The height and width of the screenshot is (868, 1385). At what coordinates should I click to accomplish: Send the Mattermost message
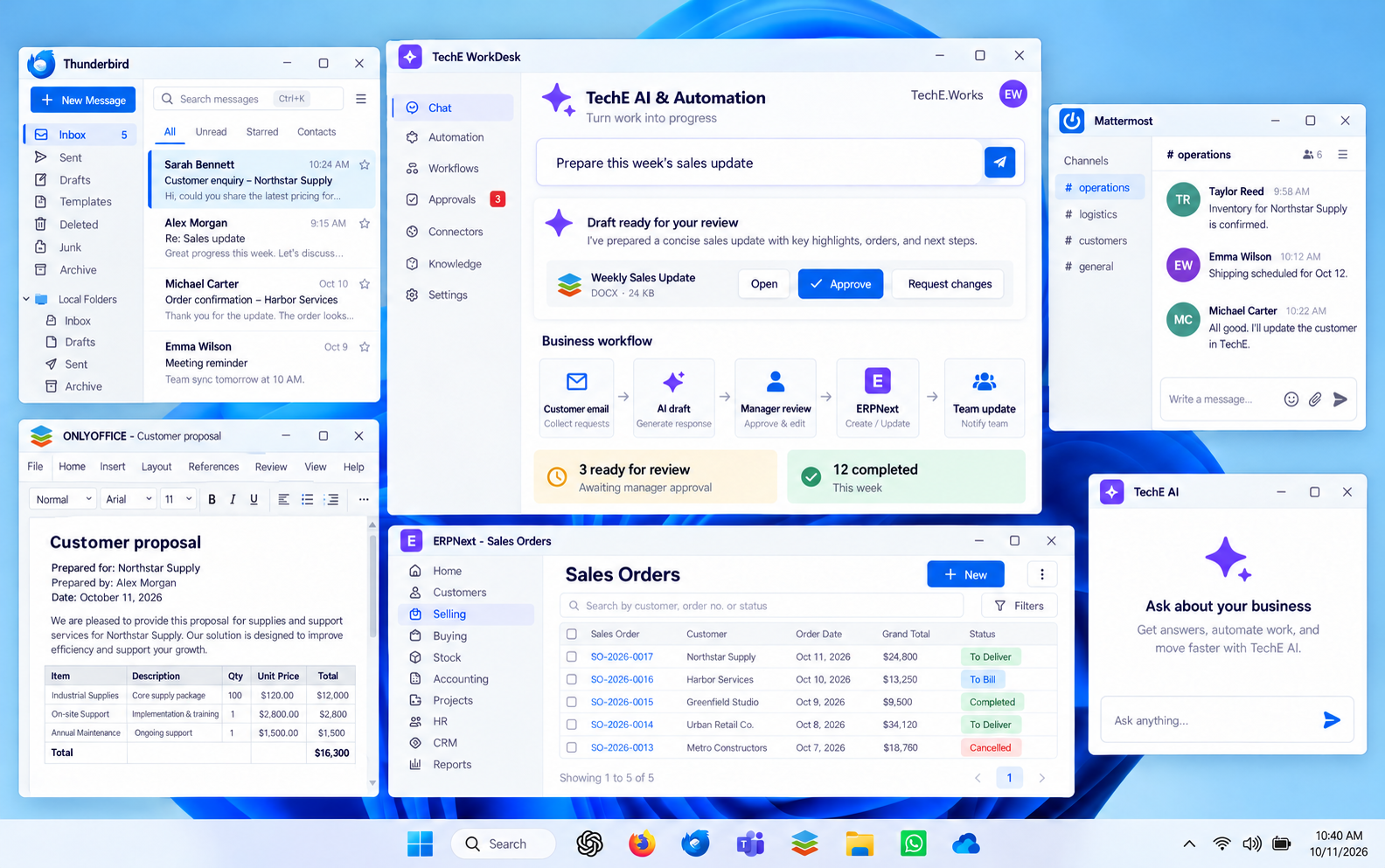[1340, 399]
